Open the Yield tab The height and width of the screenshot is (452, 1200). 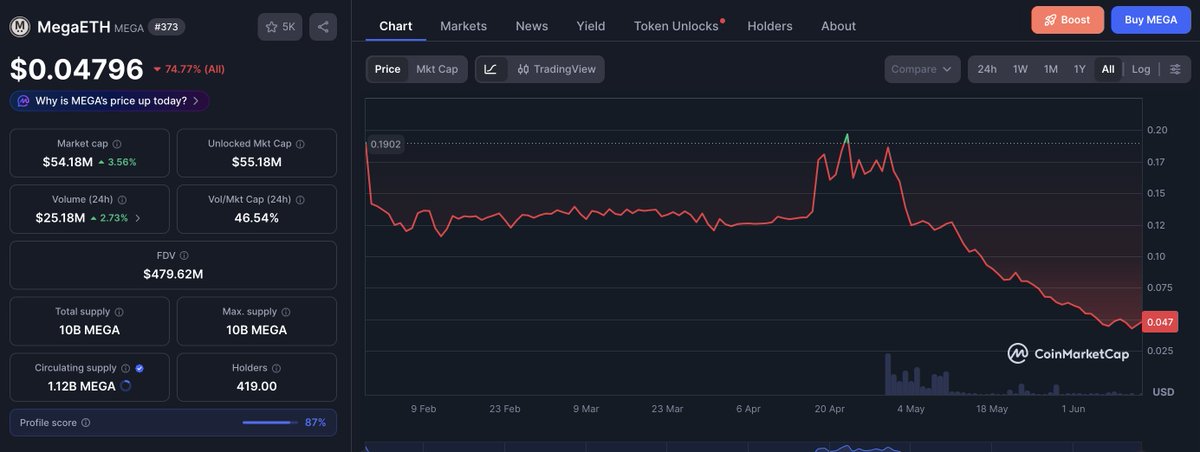(591, 26)
